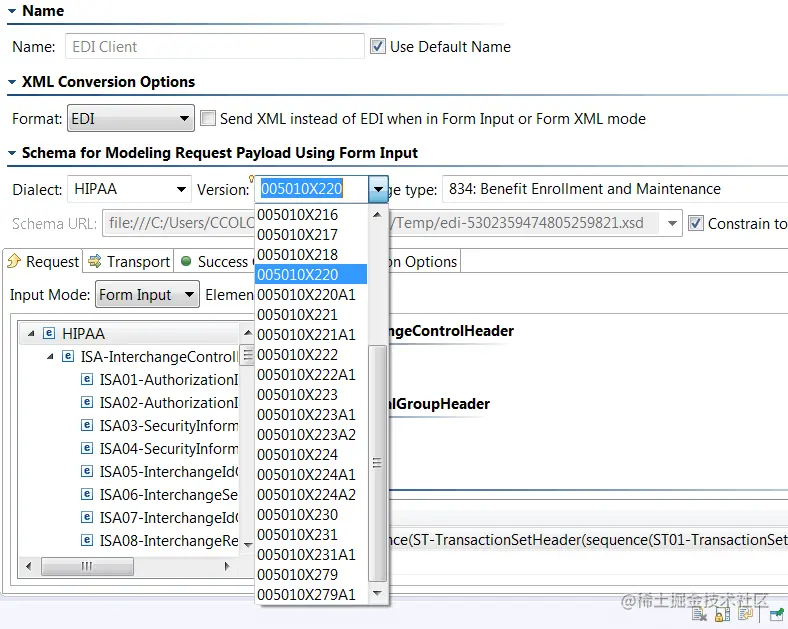
Task: Collapse the ISA-InterchangeControl tree node arrow
Action: (50, 357)
